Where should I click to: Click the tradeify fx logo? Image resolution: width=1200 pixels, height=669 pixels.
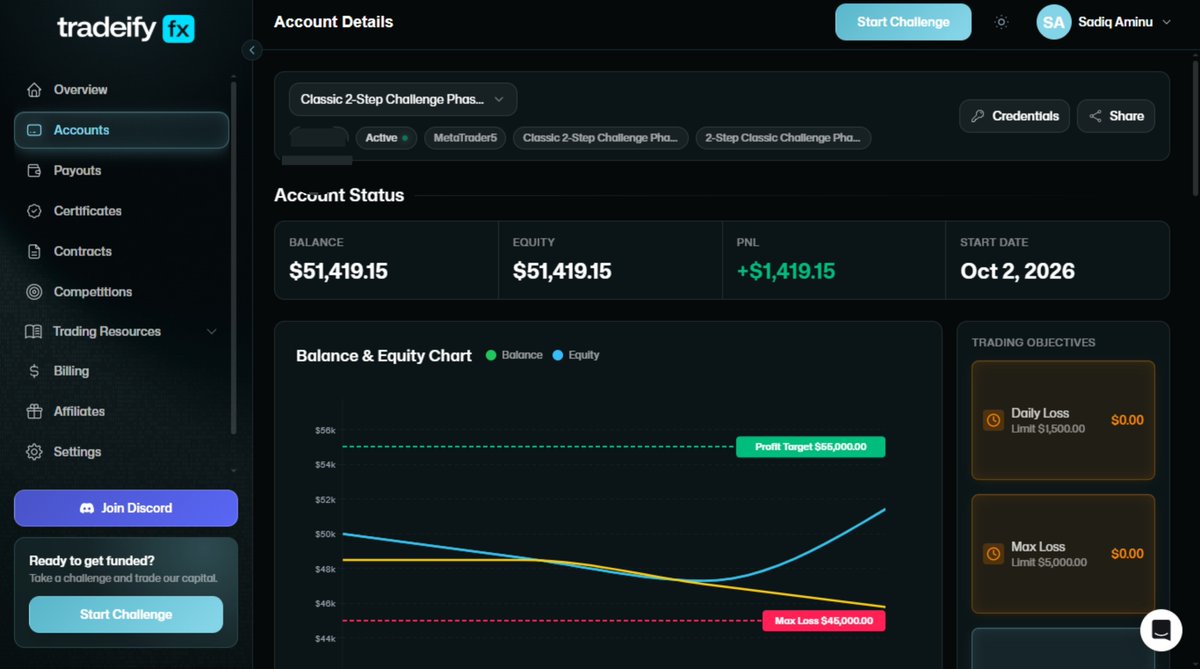tap(126, 28)
